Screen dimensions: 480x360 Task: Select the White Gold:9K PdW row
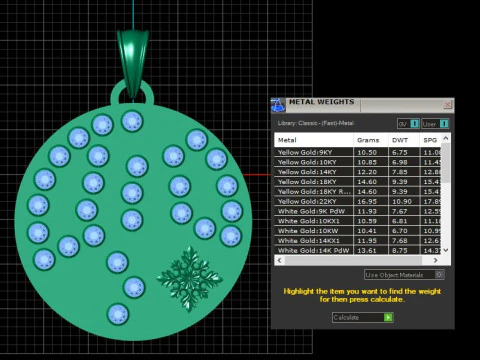358,211
